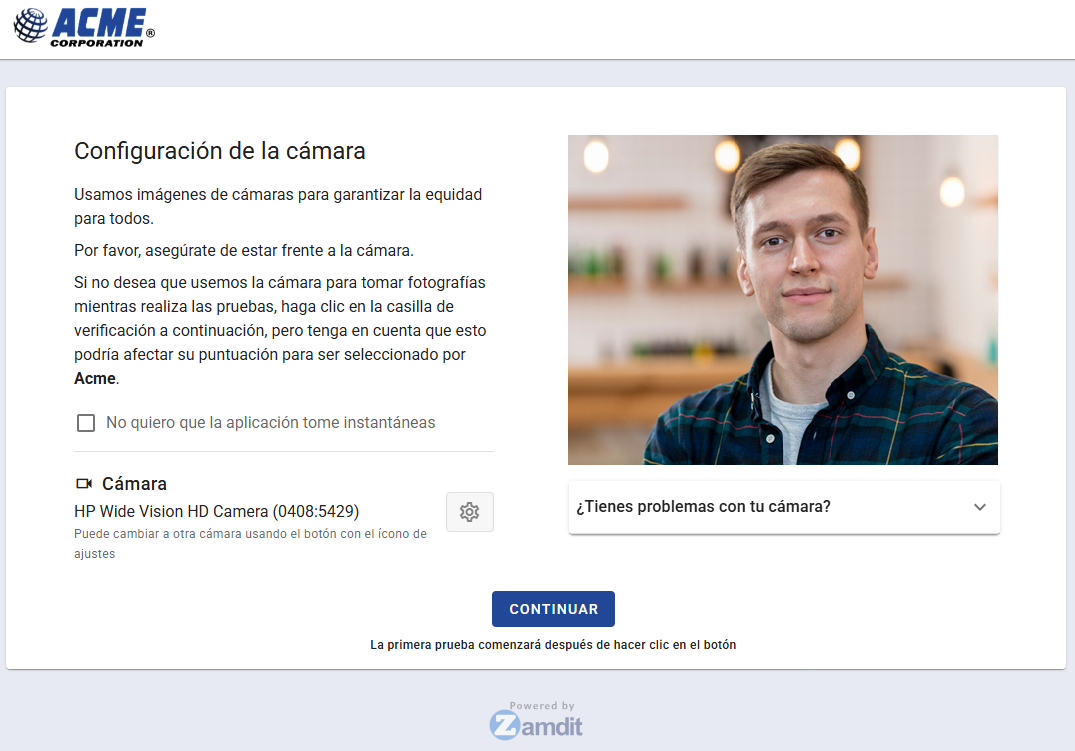Select the Cámara section header
The width and height of the screenshot is (1075, 751).
(134, 483)
